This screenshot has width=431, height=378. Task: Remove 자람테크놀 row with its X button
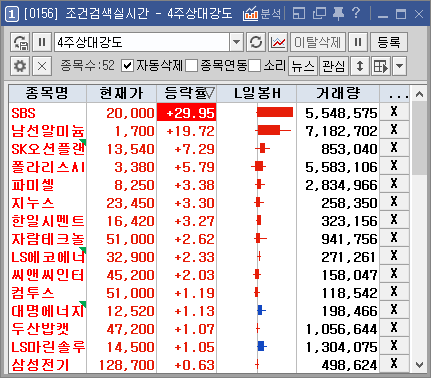pyautogui.click(x=394, y=238)
